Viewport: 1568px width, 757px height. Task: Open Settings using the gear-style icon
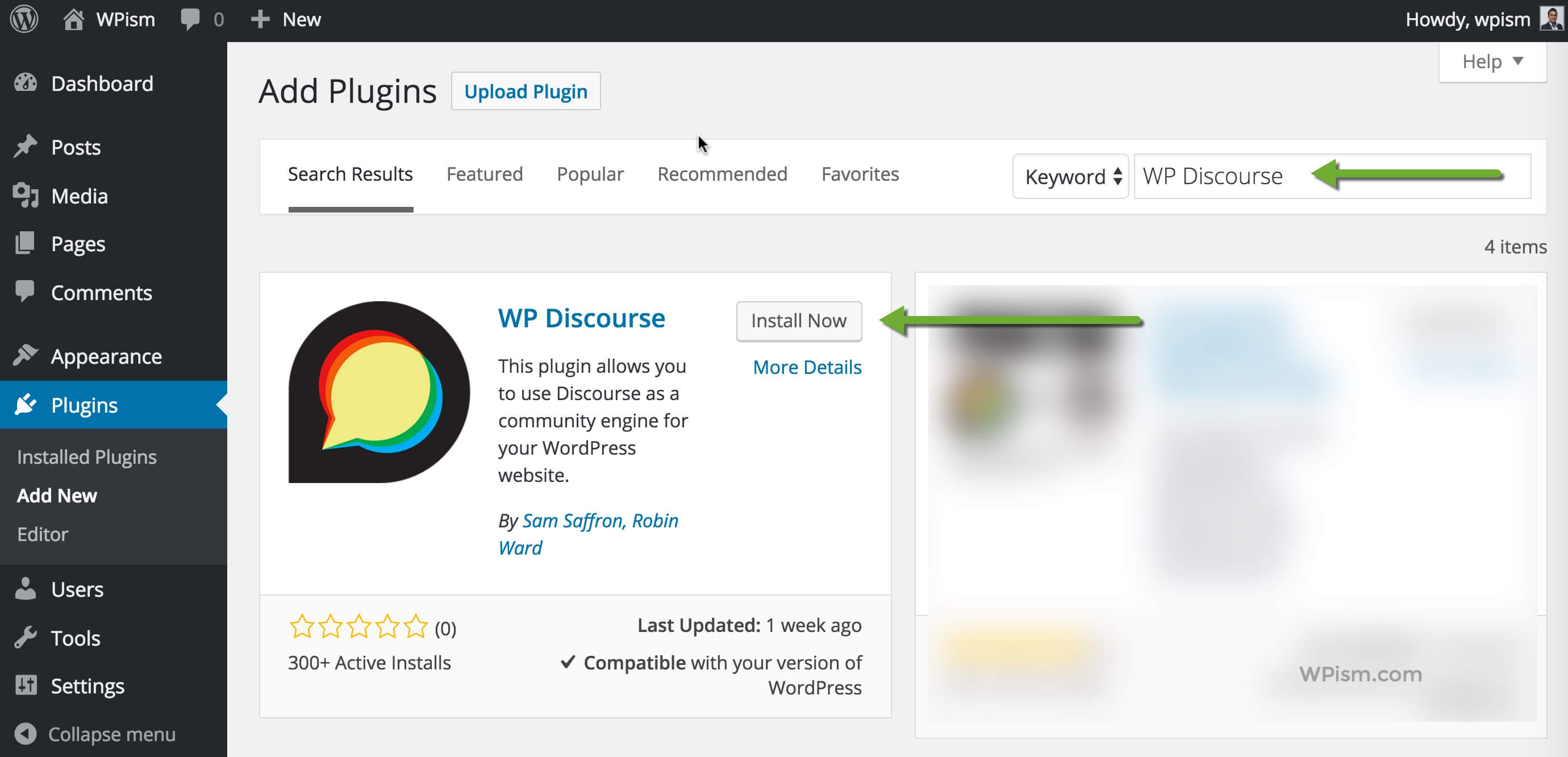coord(25,685)
